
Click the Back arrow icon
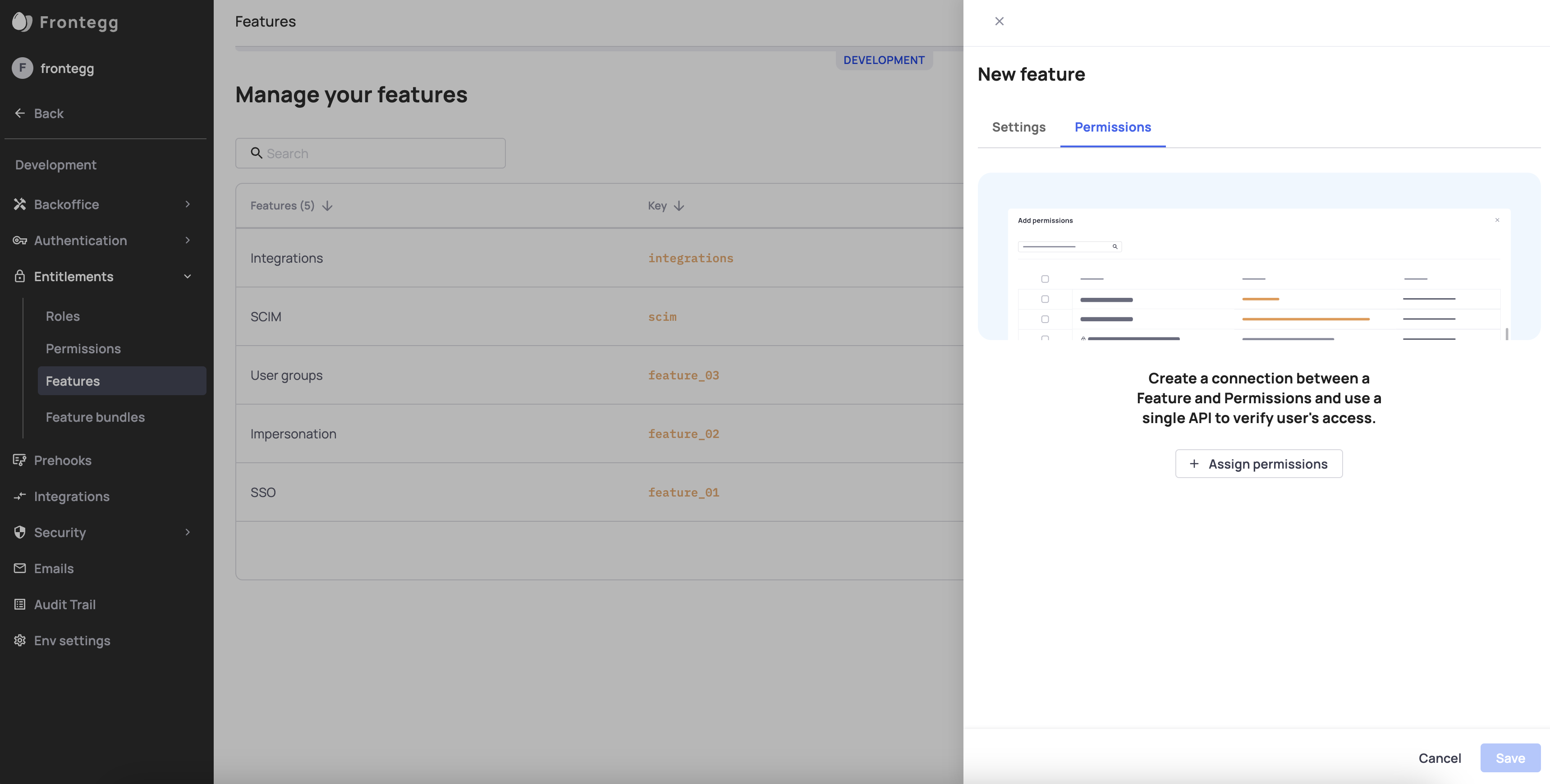click(20, 113)
